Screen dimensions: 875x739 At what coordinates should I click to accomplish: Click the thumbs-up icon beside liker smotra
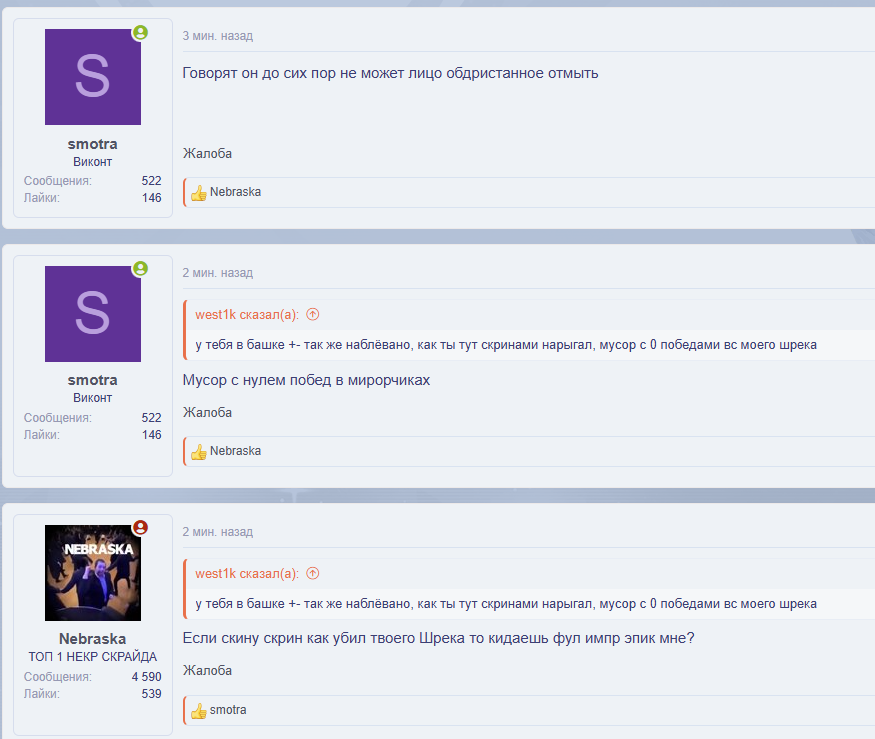(x=198, y=711)
